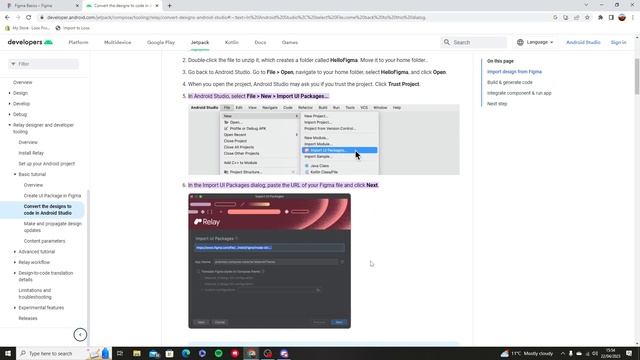Open Install Relay in the sidebar
640x360 pixels.
point(31,153)
